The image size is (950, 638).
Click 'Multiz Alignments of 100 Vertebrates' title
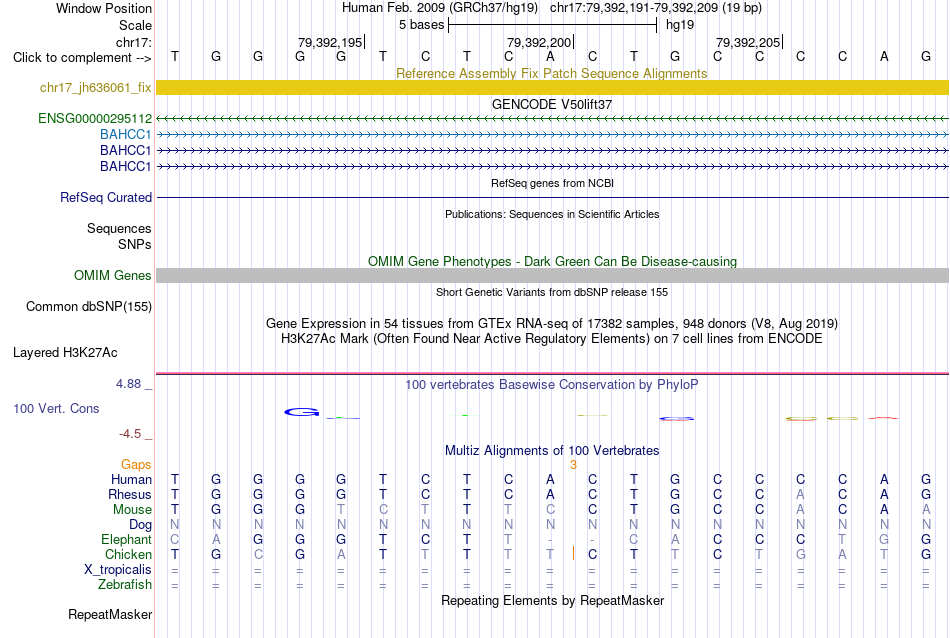(552, 451)
